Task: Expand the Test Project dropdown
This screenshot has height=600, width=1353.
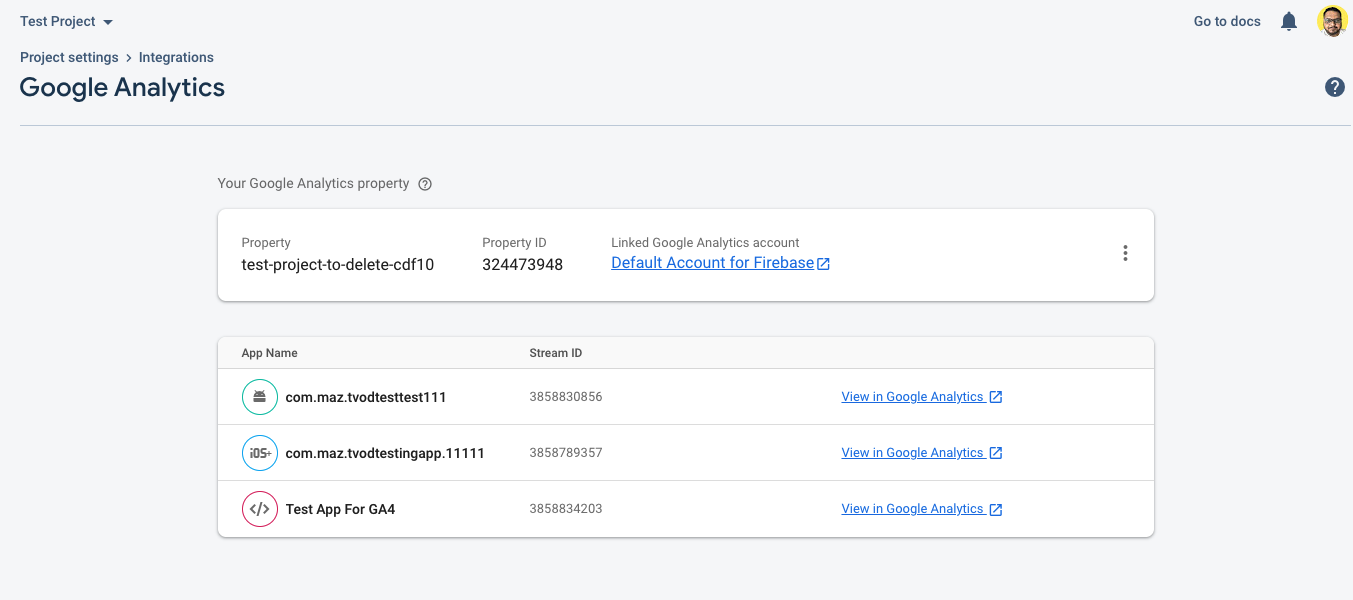Action: click(x=67, y=21)
